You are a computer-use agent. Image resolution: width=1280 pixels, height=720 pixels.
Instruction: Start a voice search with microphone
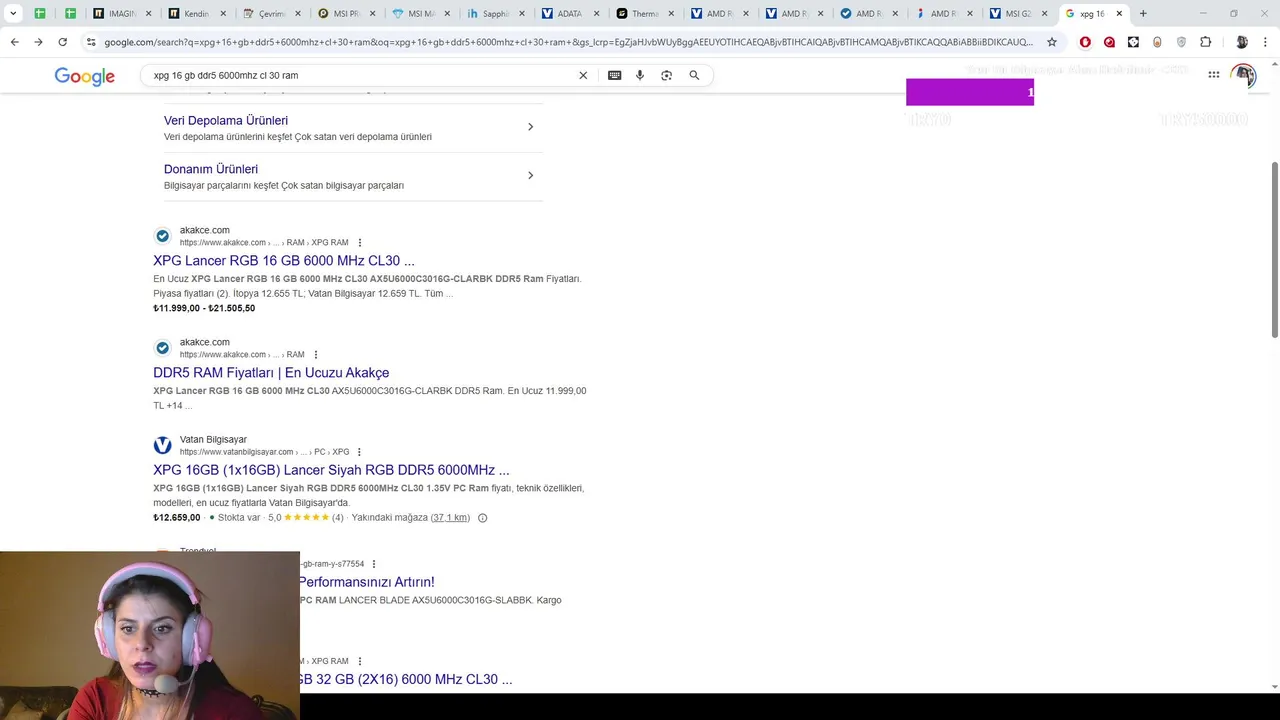click(640, 75)
